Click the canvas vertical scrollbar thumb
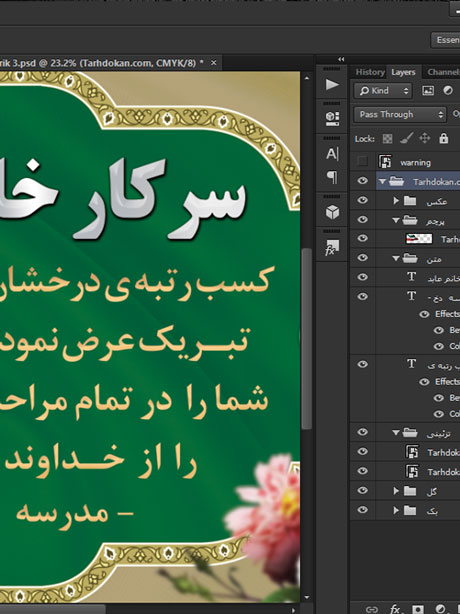Viewport: 460px width, 614px height. 307,339
